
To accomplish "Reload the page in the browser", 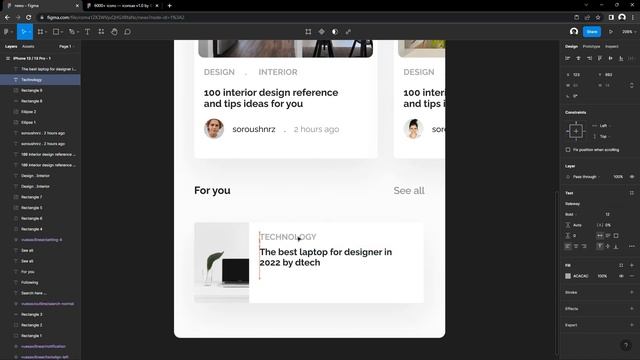I will point(29,17).
